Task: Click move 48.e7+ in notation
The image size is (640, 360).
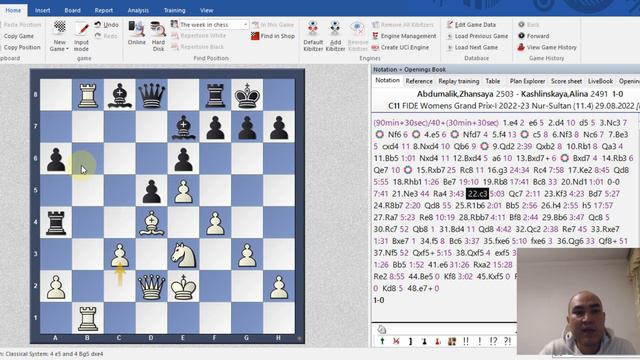Action: pos(418,288)
